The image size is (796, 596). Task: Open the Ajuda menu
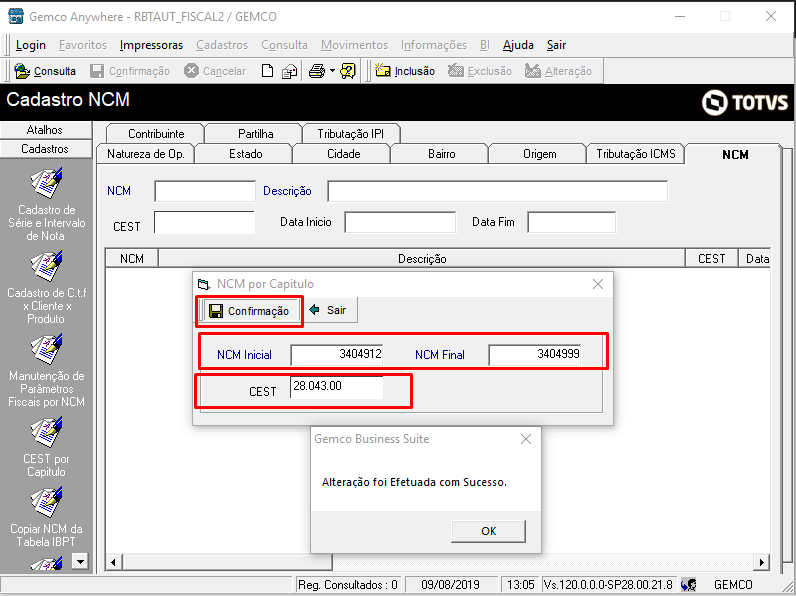518,45
